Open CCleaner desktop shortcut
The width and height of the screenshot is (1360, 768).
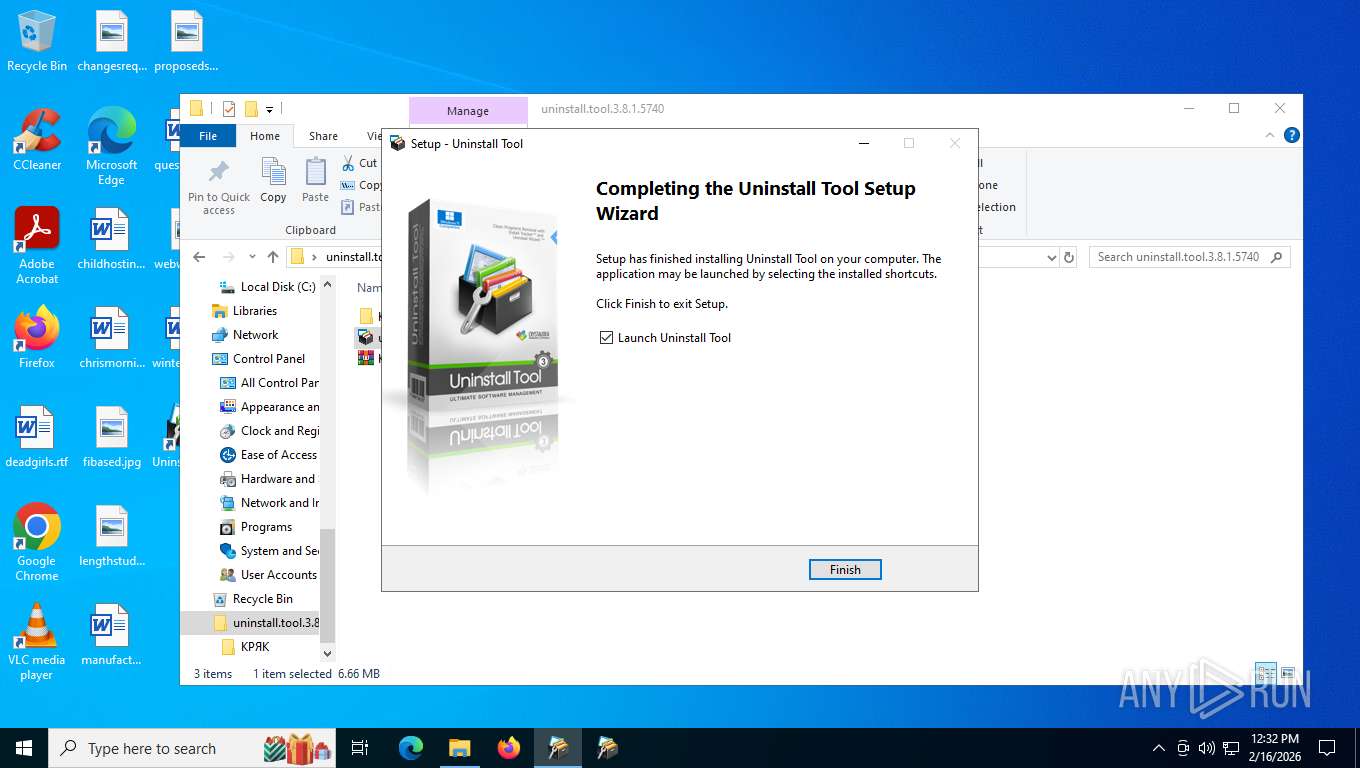tap(37, 140)
